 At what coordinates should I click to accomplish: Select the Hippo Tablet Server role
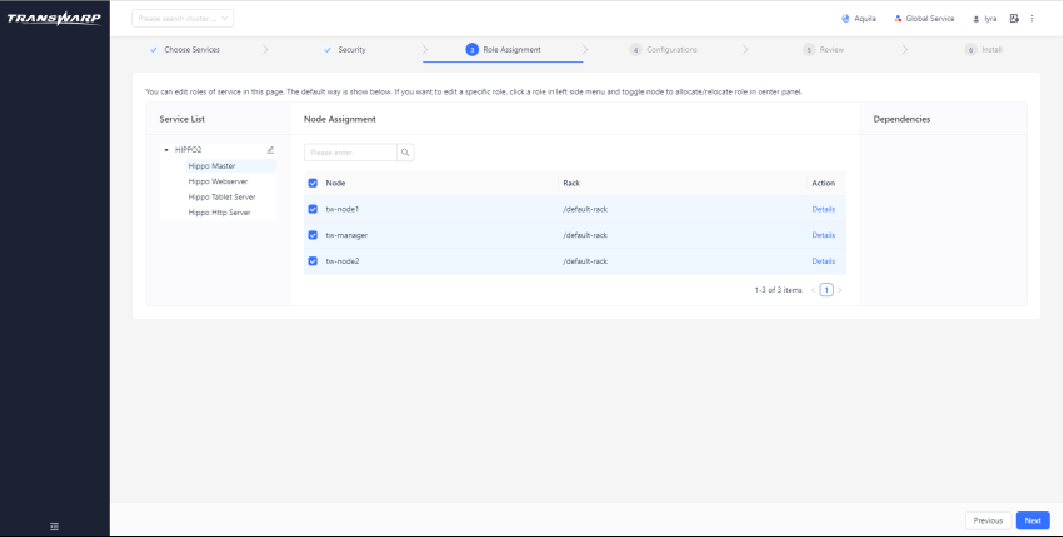(x=222, y=197)
